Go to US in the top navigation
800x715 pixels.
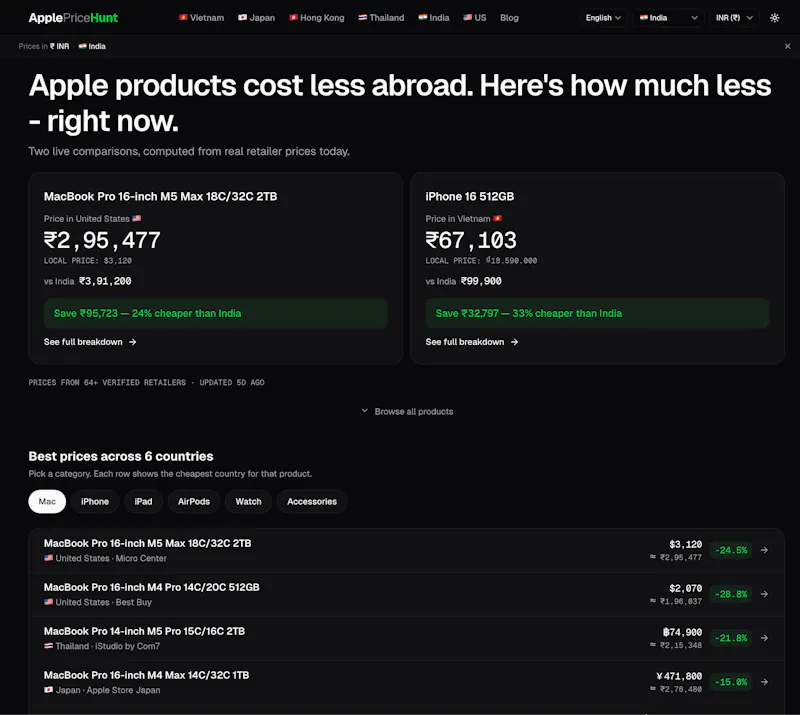pyautogui.click(x=474, y=18)
